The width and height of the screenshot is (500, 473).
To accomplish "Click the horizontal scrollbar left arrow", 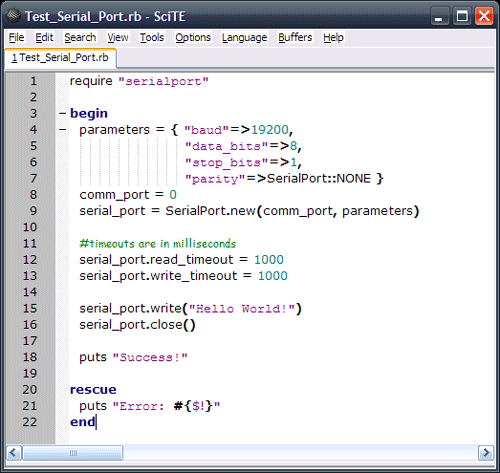I will [13, 453].
